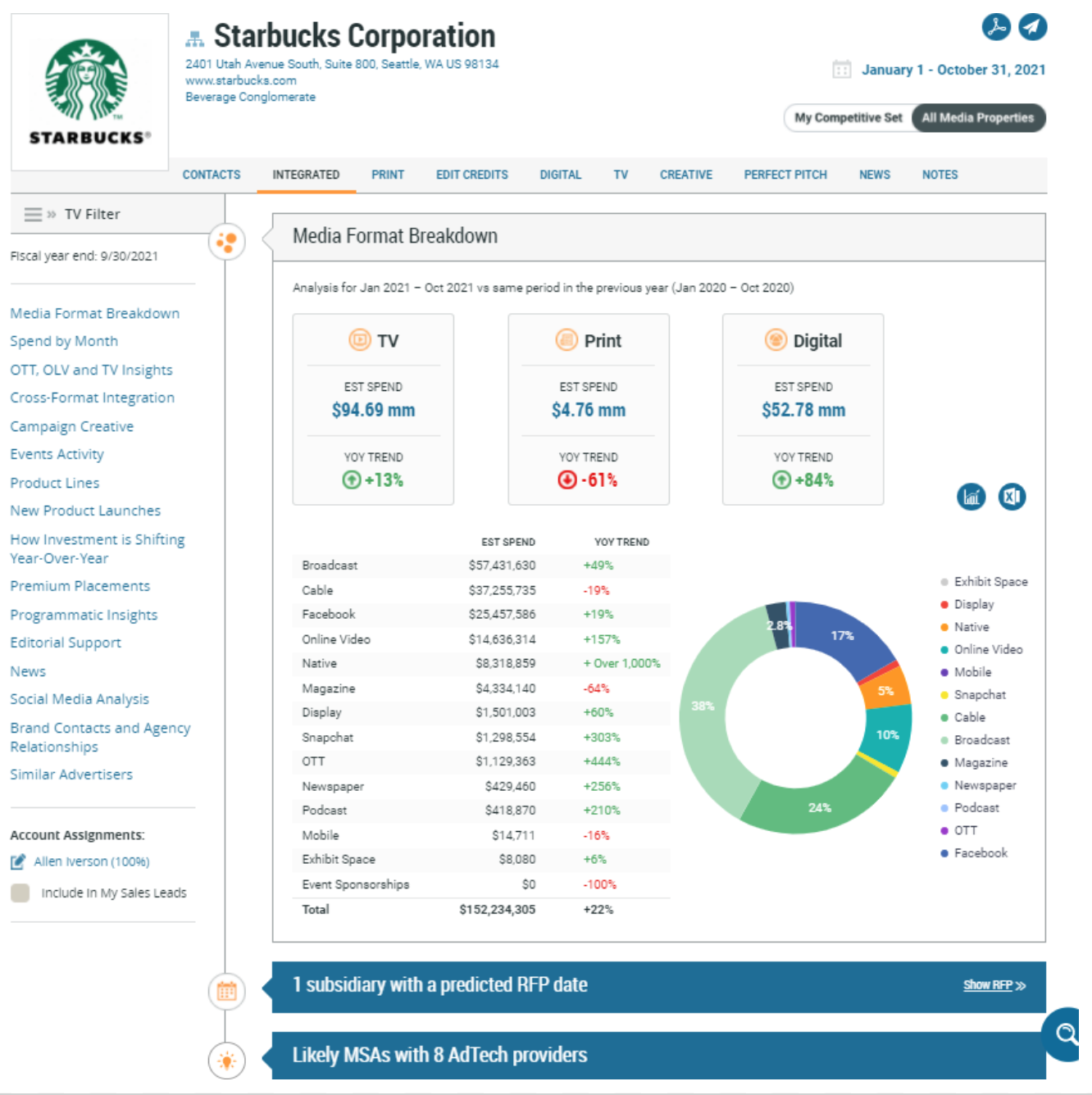The image size is (1092, 1095).
Task: Open the NOTES tab
Action: click(x=940, y=175)
